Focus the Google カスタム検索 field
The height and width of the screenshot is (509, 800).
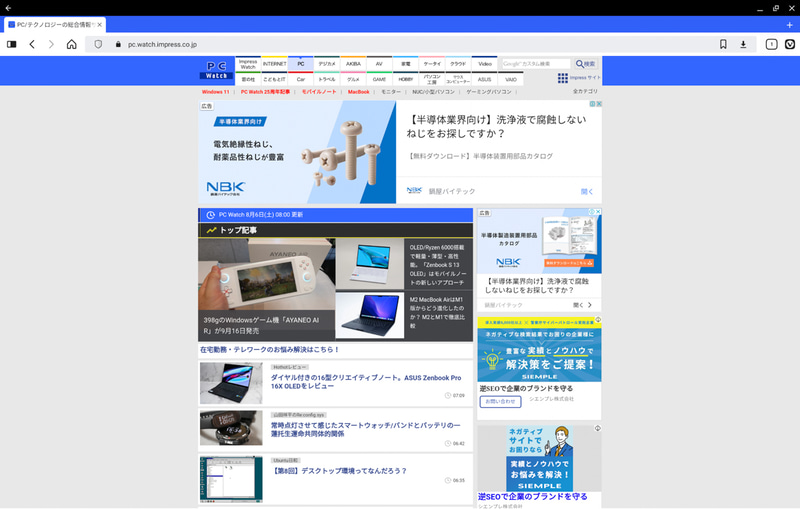tap(536, 64)
